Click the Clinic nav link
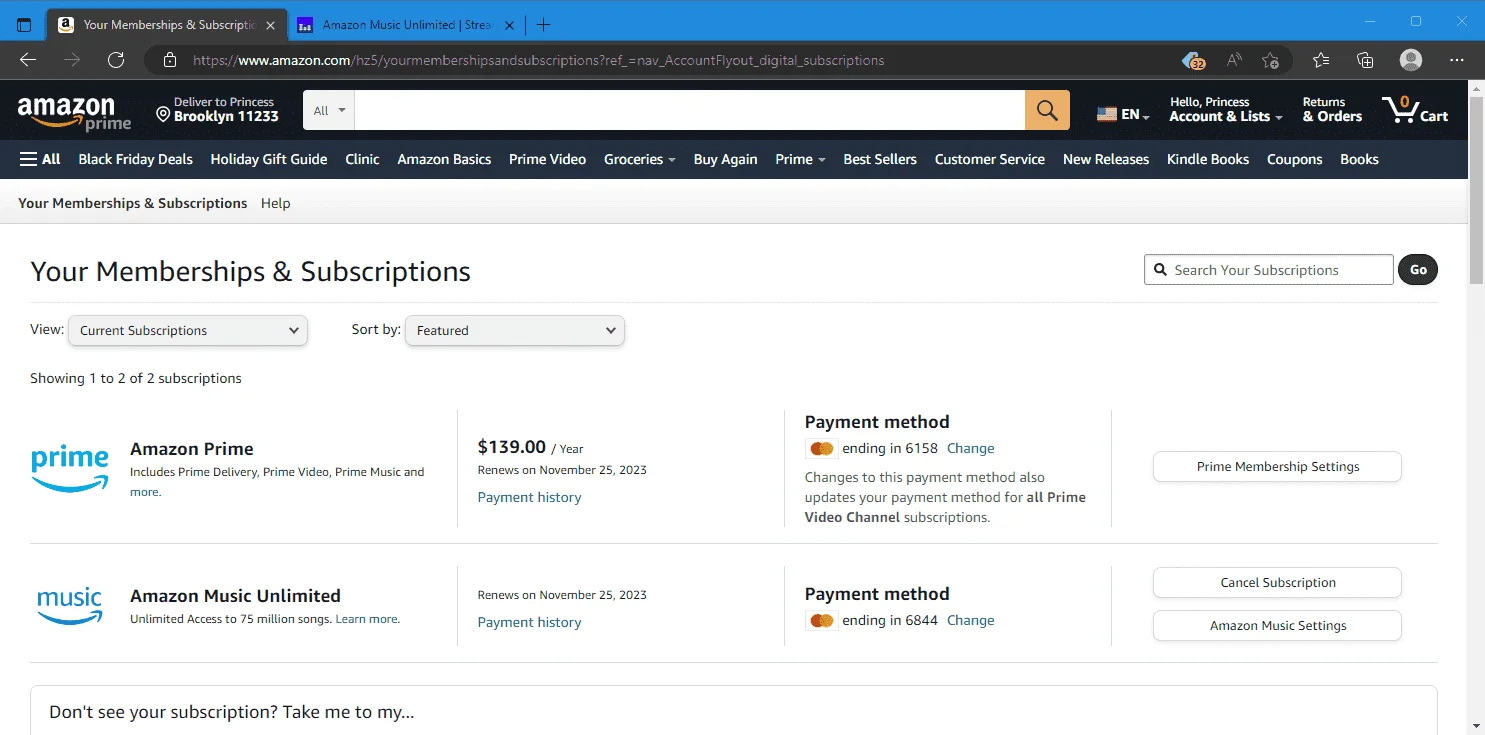The image size is (1485, 735). (x=362, y=159)
